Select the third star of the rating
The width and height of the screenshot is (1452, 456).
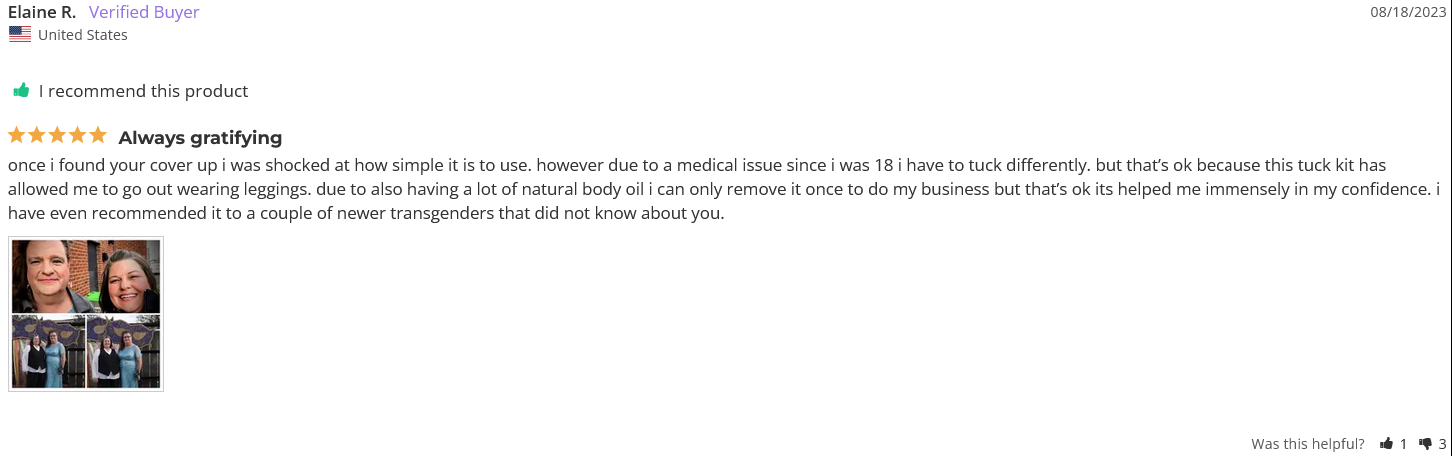point(57,135)
